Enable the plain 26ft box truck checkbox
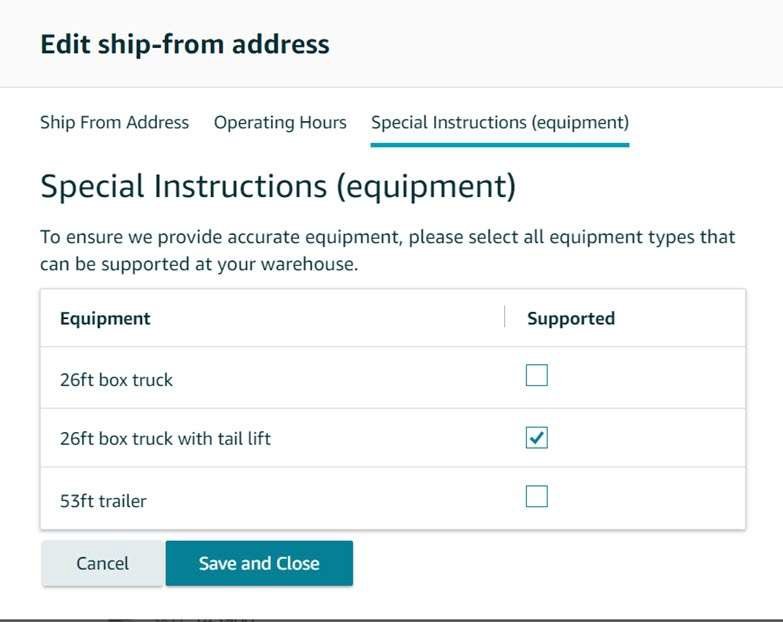This screenshot has height=622, width=783. 537,376
